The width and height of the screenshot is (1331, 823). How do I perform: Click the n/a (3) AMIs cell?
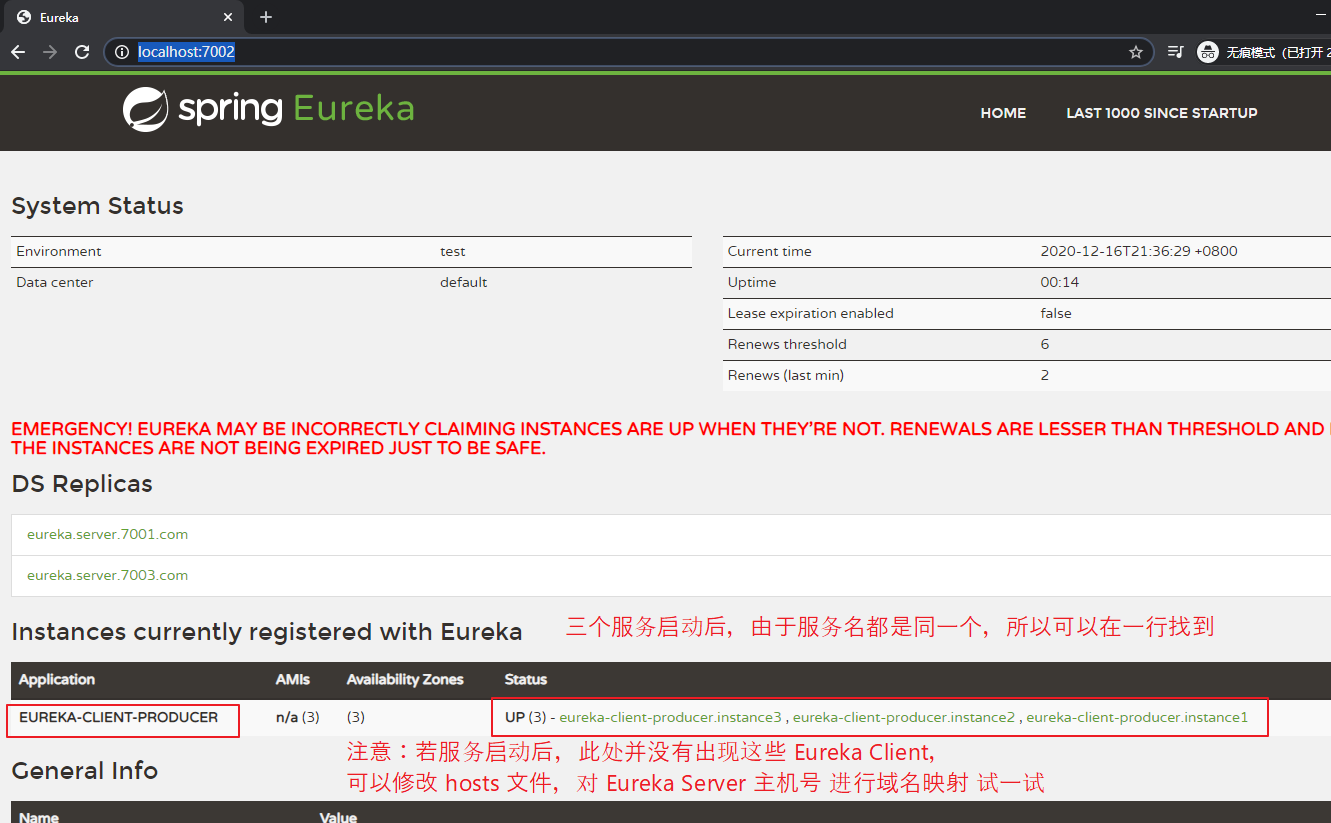tap(298, 717)
